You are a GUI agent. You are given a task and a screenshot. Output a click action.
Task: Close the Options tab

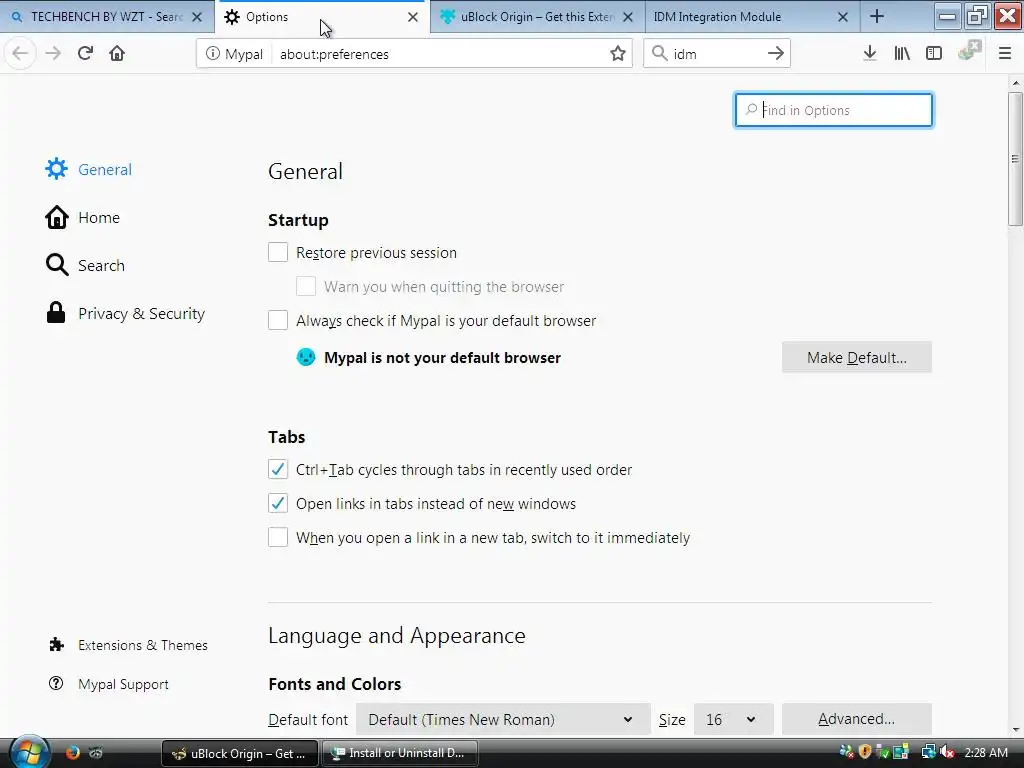[413, 17]
